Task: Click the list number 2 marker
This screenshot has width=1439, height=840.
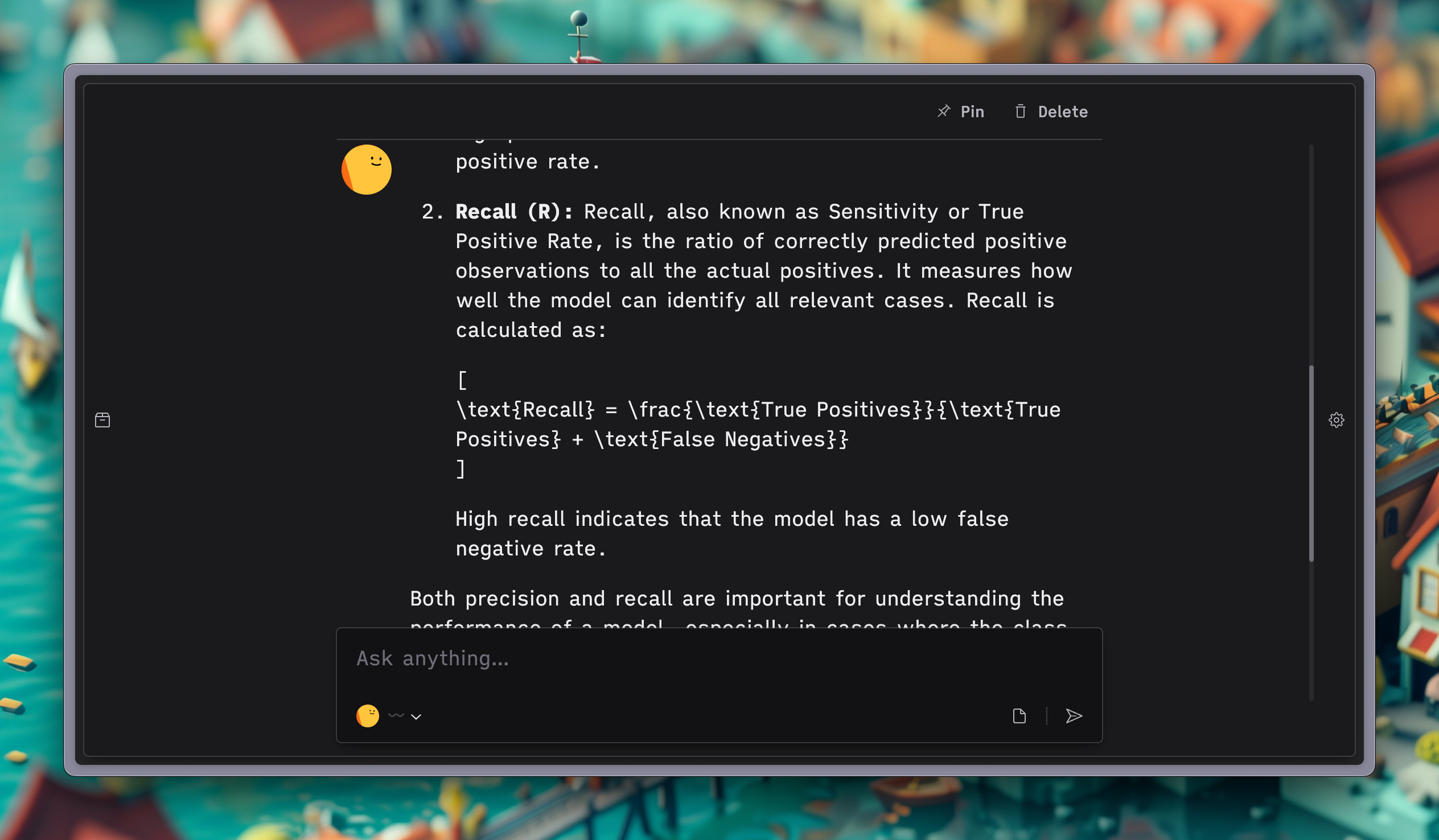Action: click(x=431, y=212)
